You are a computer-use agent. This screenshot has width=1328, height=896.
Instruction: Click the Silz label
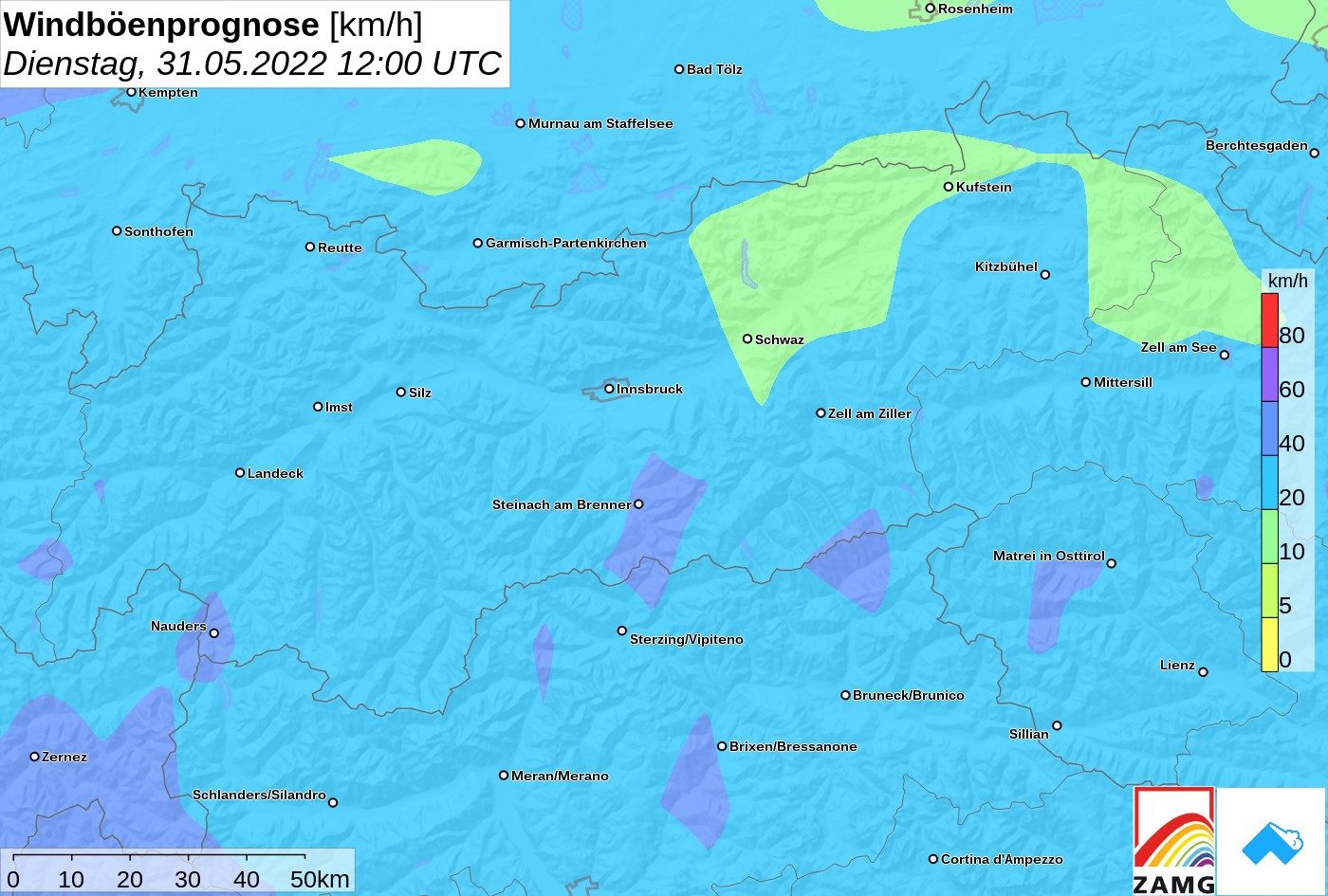[x=420, y=393]
